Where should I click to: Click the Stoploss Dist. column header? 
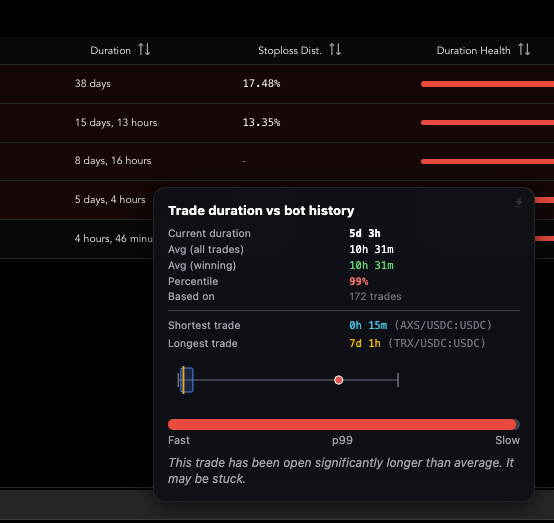[x=290, y=51]
